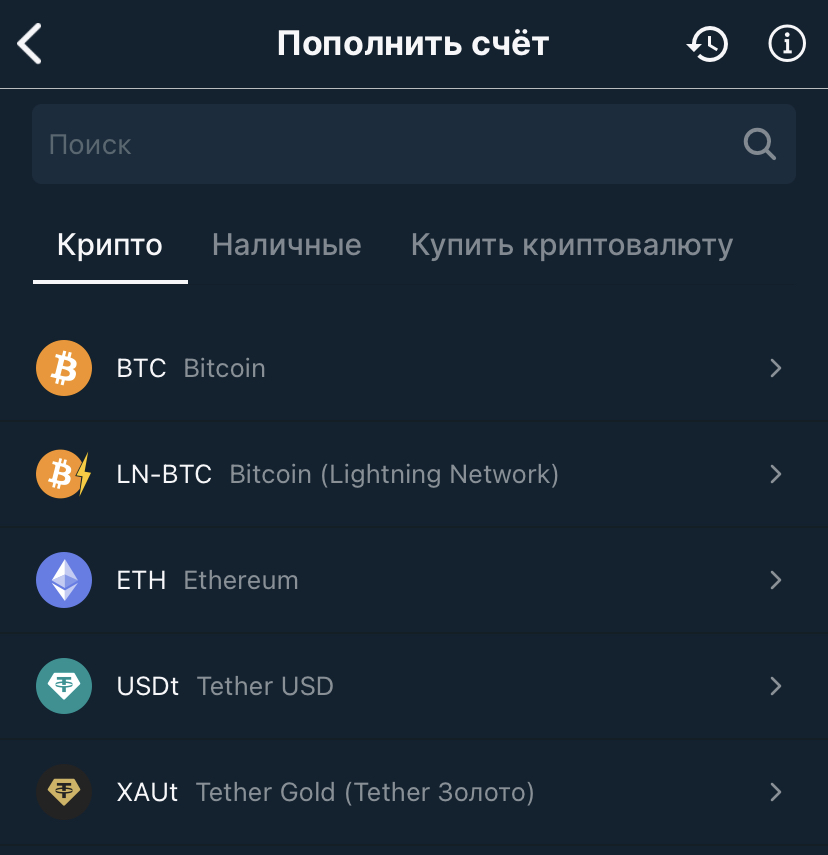The width and height of the screenshot is (828, 855).
Task: Choose Tether Gold (Tether Золото) label
Action: click(365, 792)
